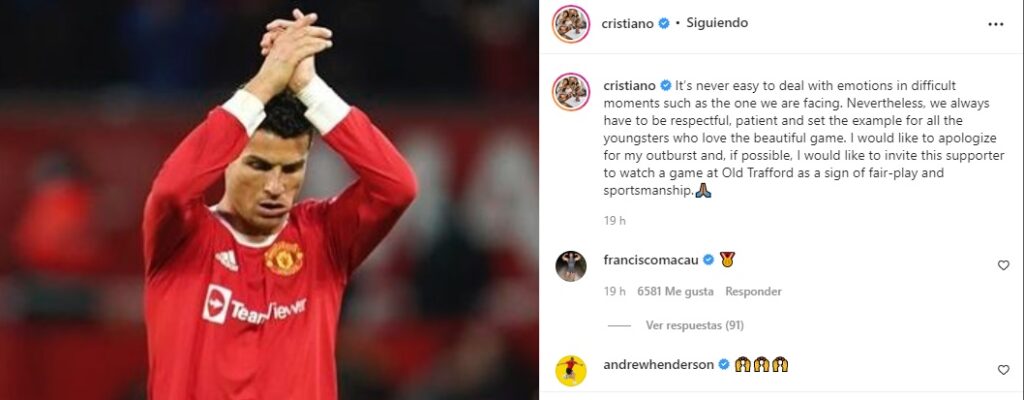This screenshot has width=1024, height=400.
Task: Click the post photo of the player
Action: pos(269,200)
